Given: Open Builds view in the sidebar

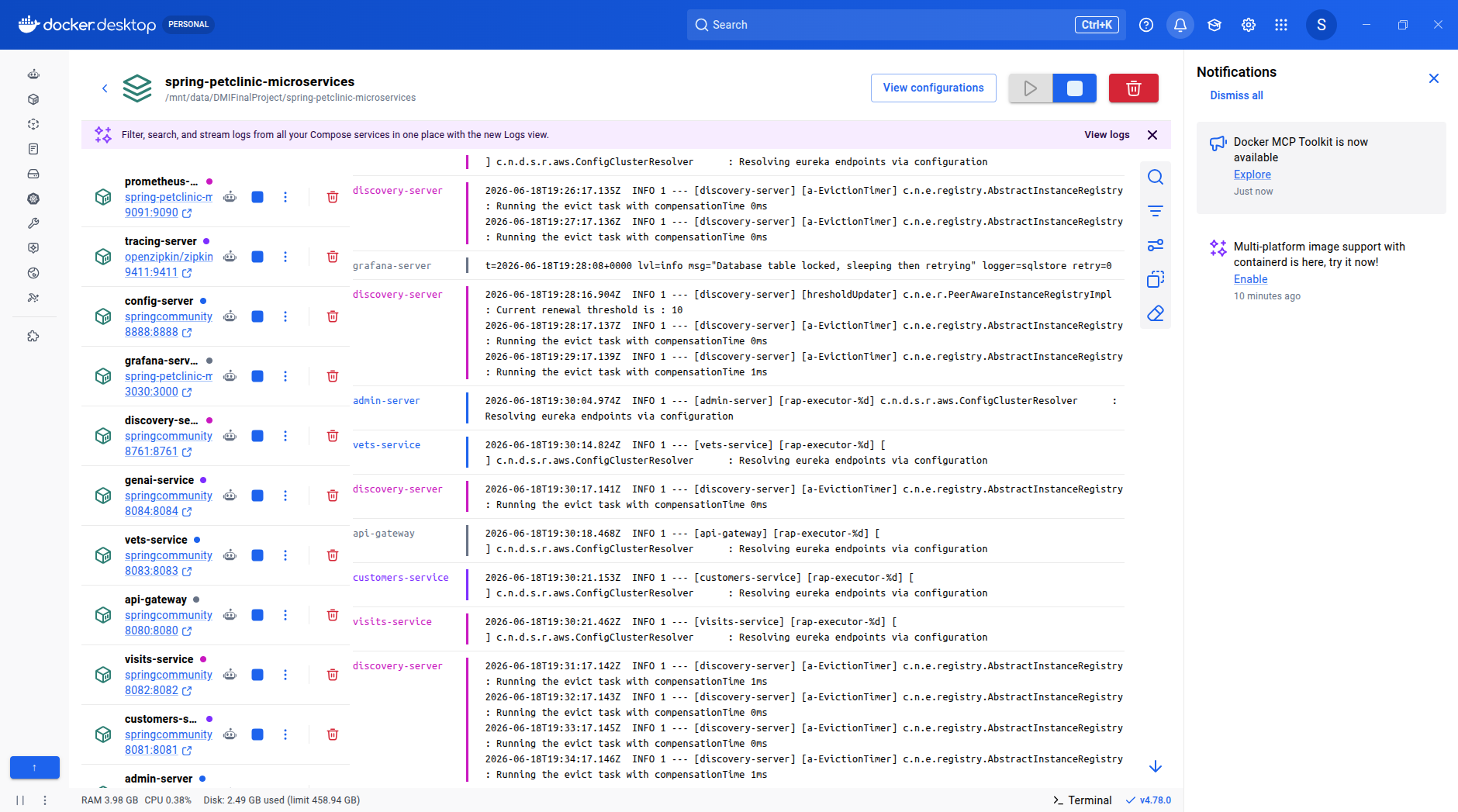Looking at the screenshot, I should point(33,223).
